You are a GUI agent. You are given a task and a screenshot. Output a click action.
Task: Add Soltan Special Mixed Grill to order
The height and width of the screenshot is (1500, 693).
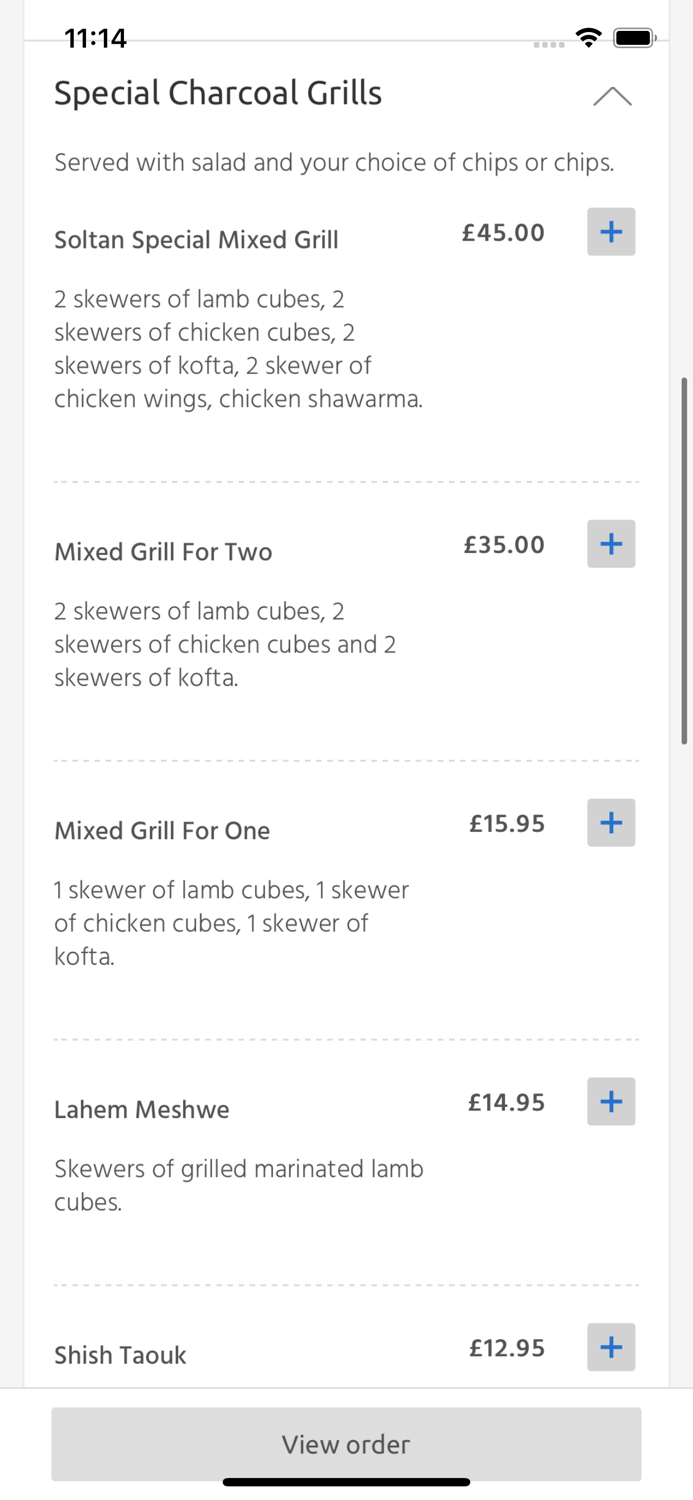(611, 232)
